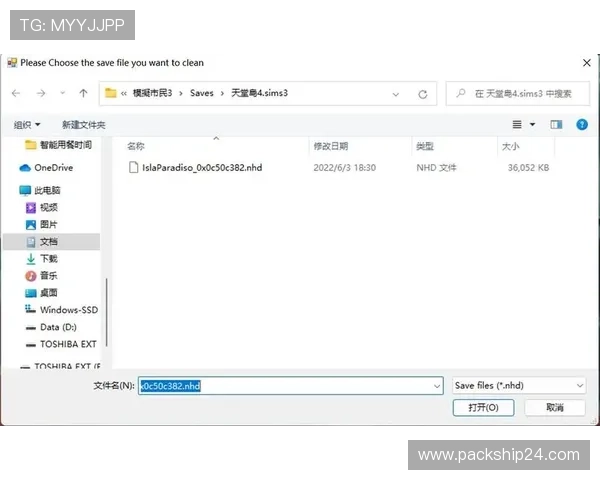Select IslaParadiso_0x0c50c382.nhd file
600x480 pixels.
click(202, 168)
